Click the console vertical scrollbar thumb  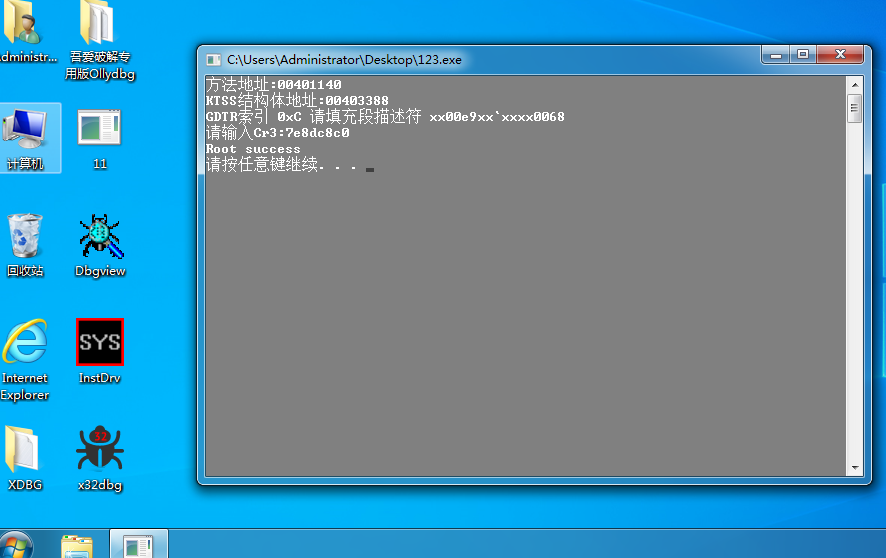coord(854,108)
